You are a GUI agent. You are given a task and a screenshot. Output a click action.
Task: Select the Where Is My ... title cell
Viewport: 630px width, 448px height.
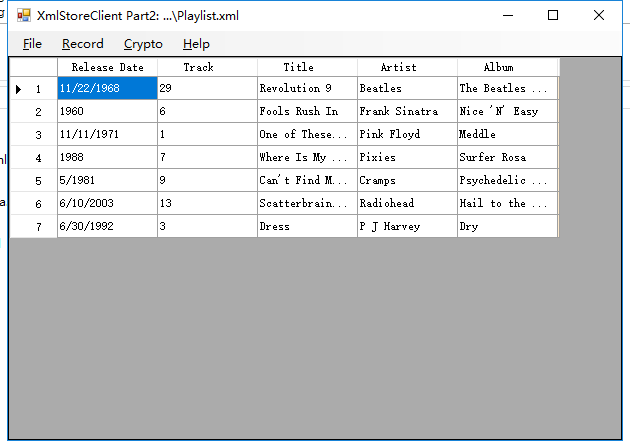click(x=307, y=158)
